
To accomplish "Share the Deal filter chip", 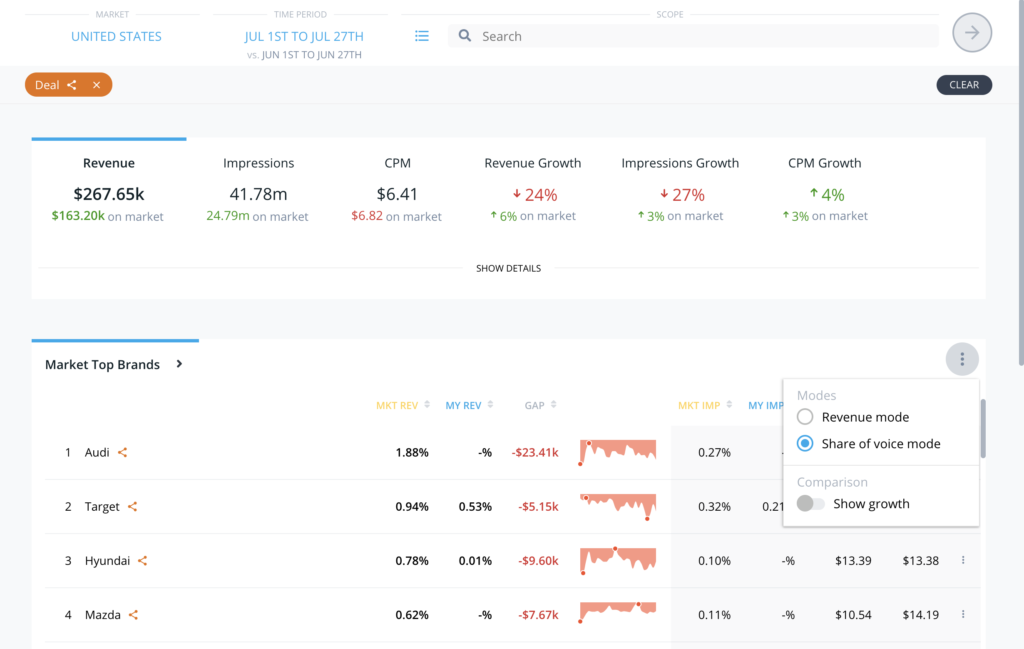I will coord(72,85).
